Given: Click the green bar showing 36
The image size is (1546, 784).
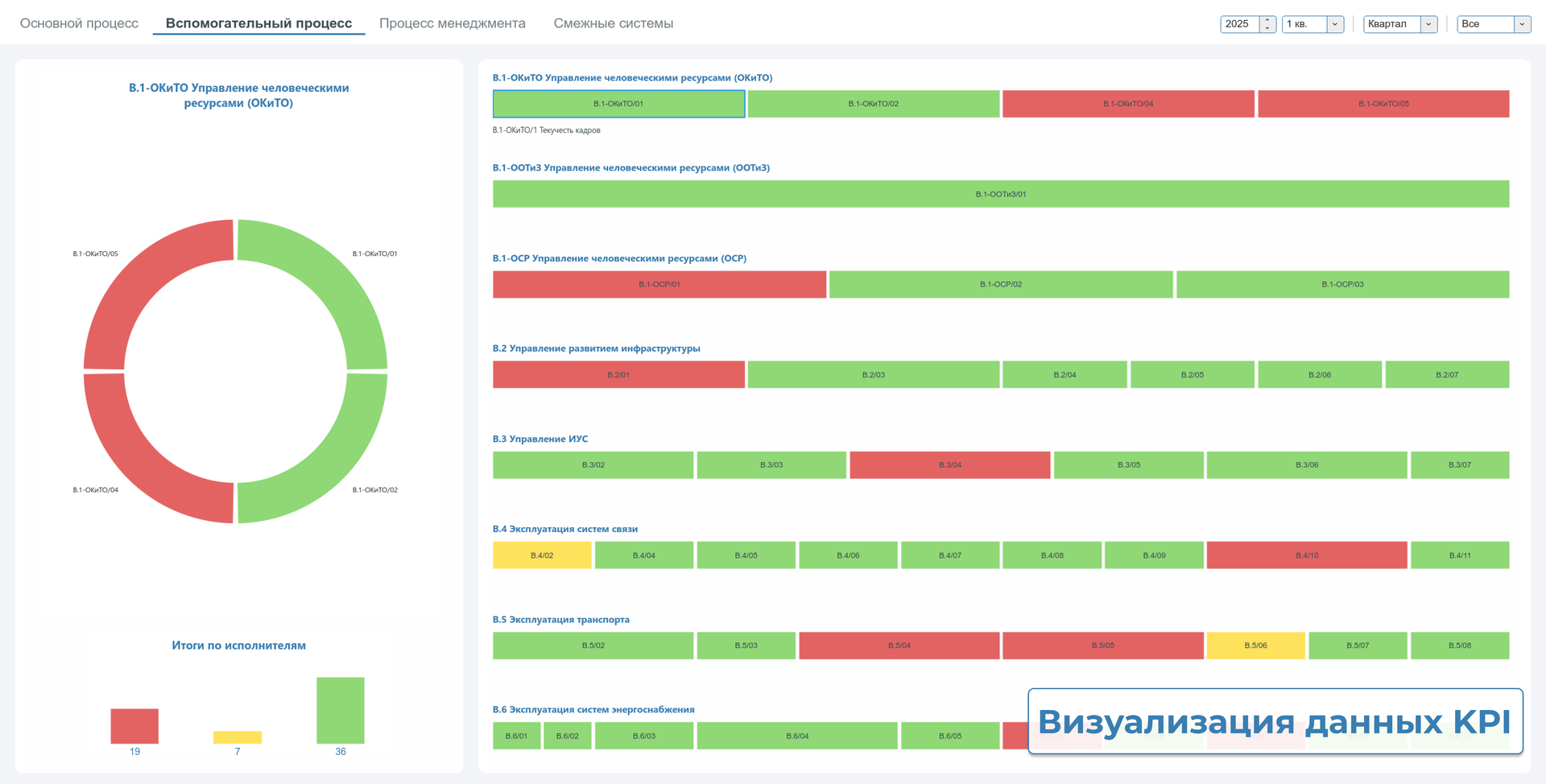Looking at the screenshot, I should tap(340, 710).
